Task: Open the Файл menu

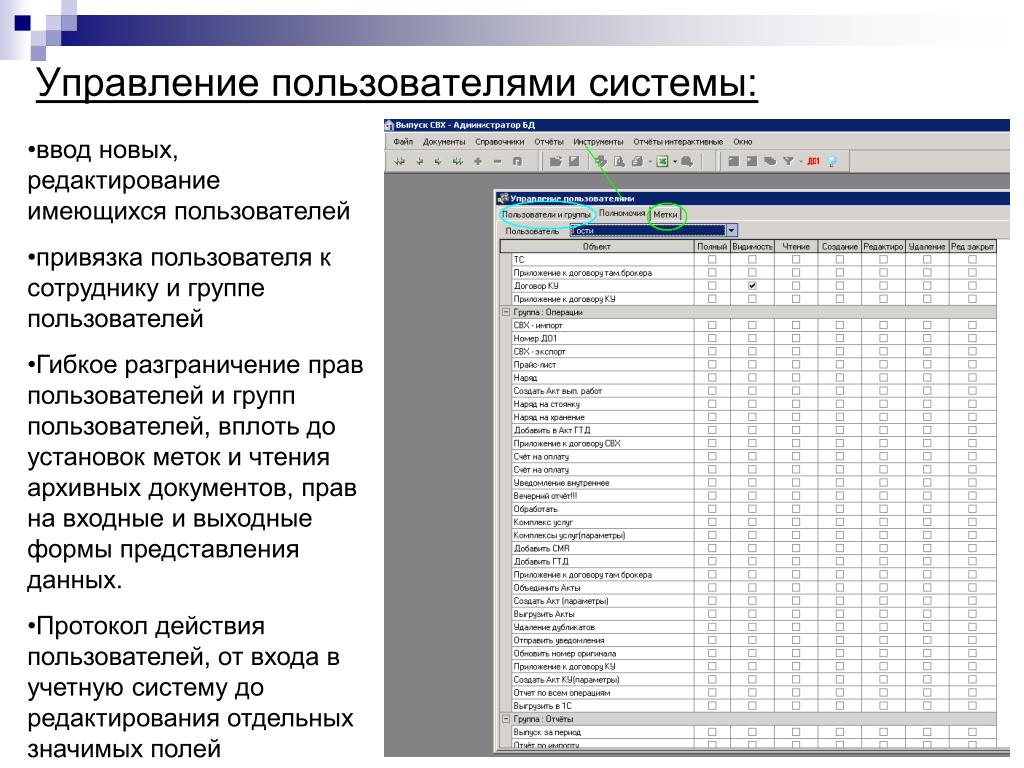Action: tap(403, 142)
